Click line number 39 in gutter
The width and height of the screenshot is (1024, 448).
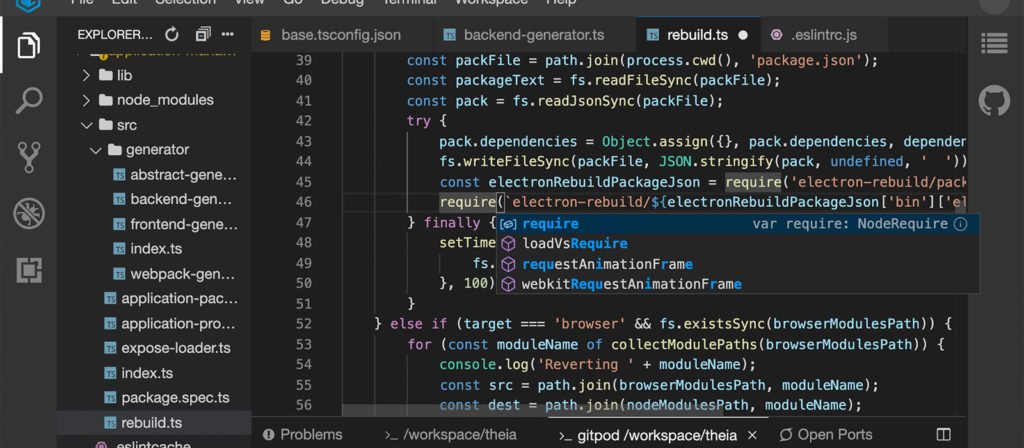[x=304, y=60]
